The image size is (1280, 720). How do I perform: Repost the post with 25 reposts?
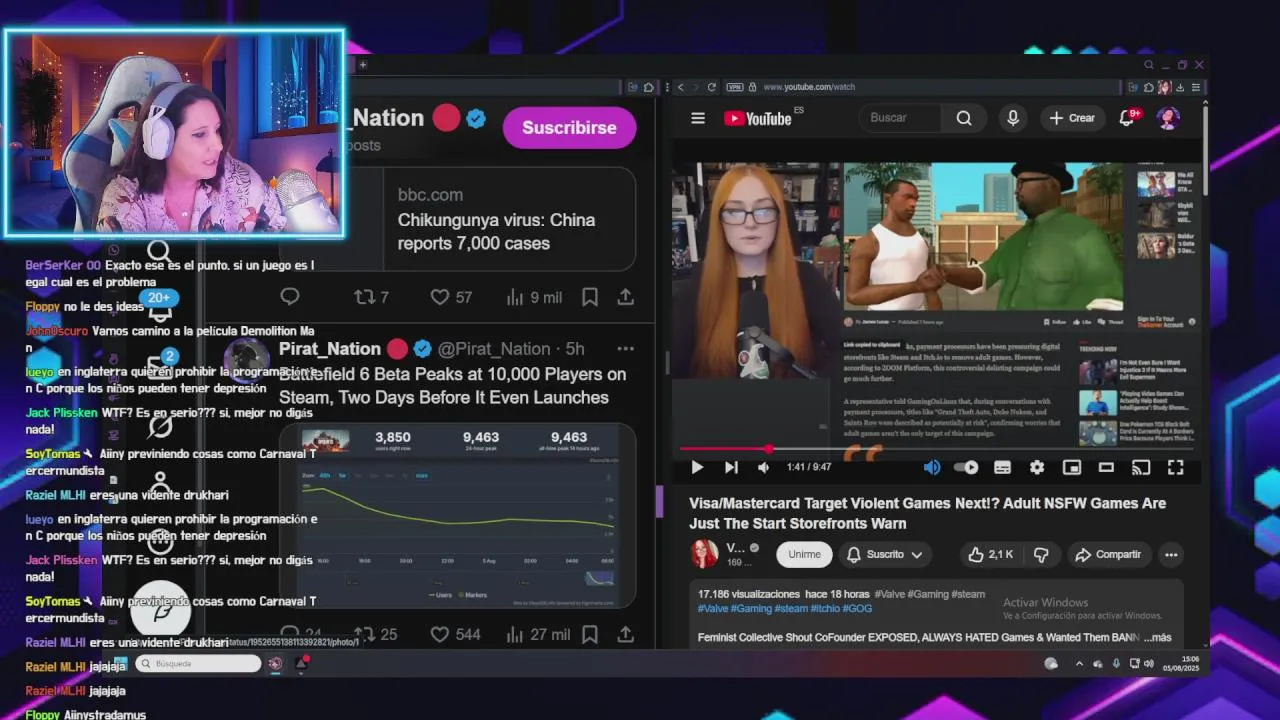point(376,634)
